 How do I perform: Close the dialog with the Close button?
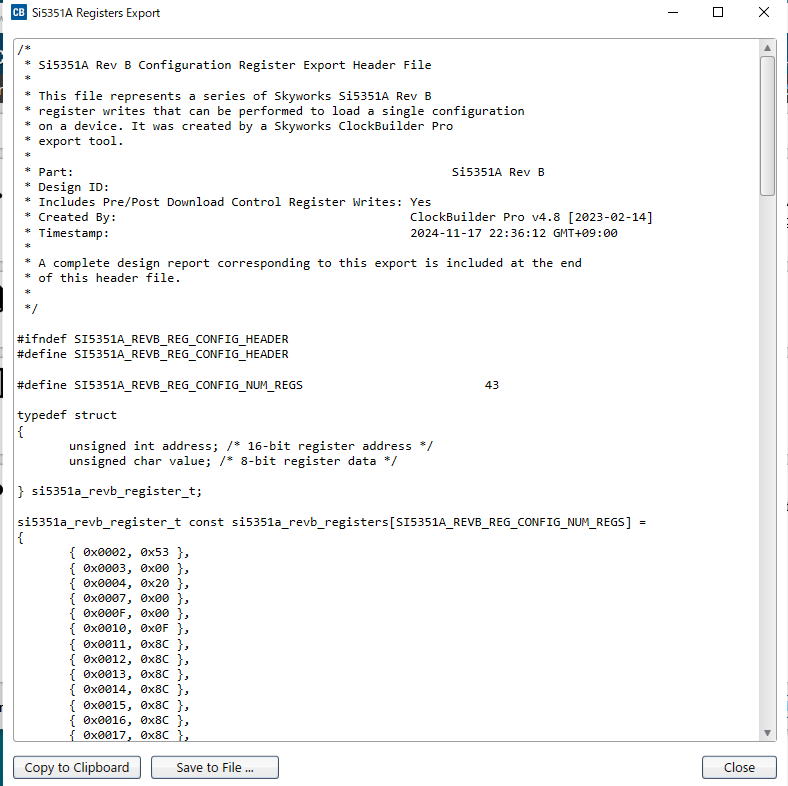point(739,767)
